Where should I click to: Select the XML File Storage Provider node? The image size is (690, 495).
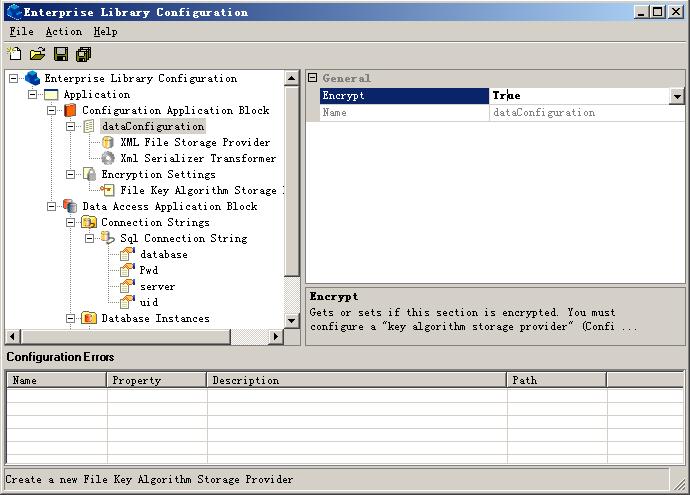(194, 143)
